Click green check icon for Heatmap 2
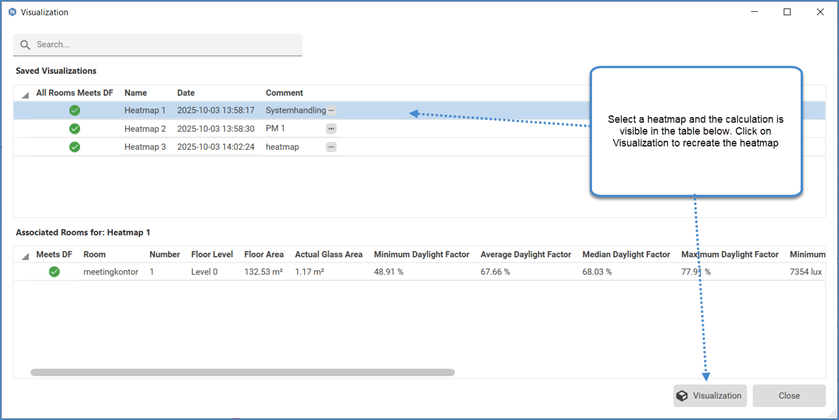 (74, 129)
